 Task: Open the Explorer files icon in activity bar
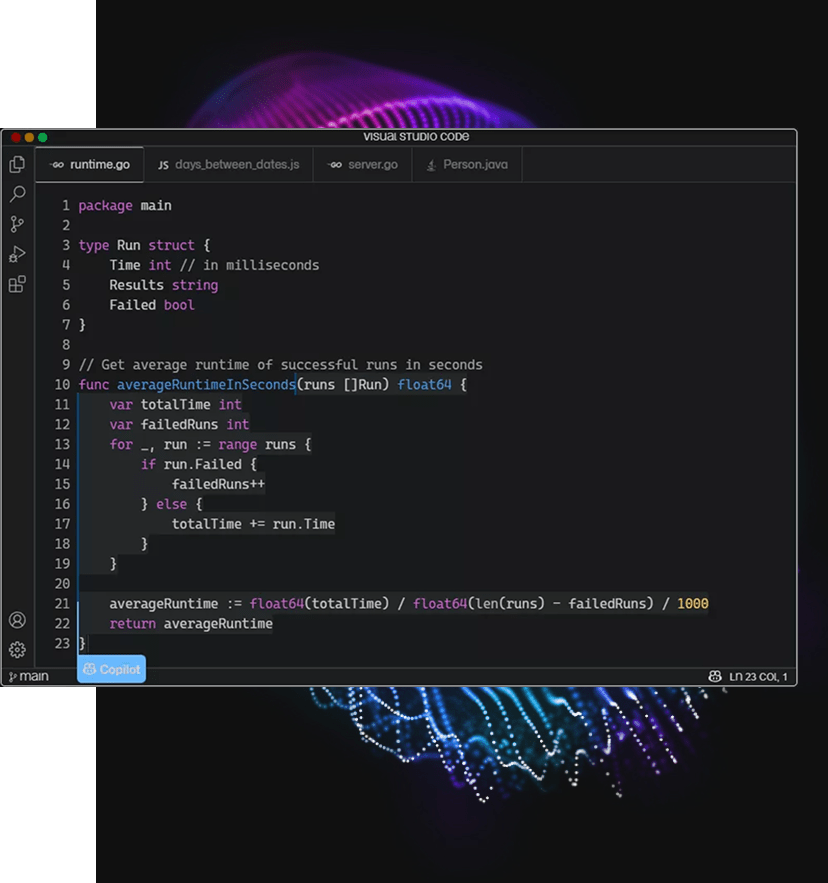point(17,165)
